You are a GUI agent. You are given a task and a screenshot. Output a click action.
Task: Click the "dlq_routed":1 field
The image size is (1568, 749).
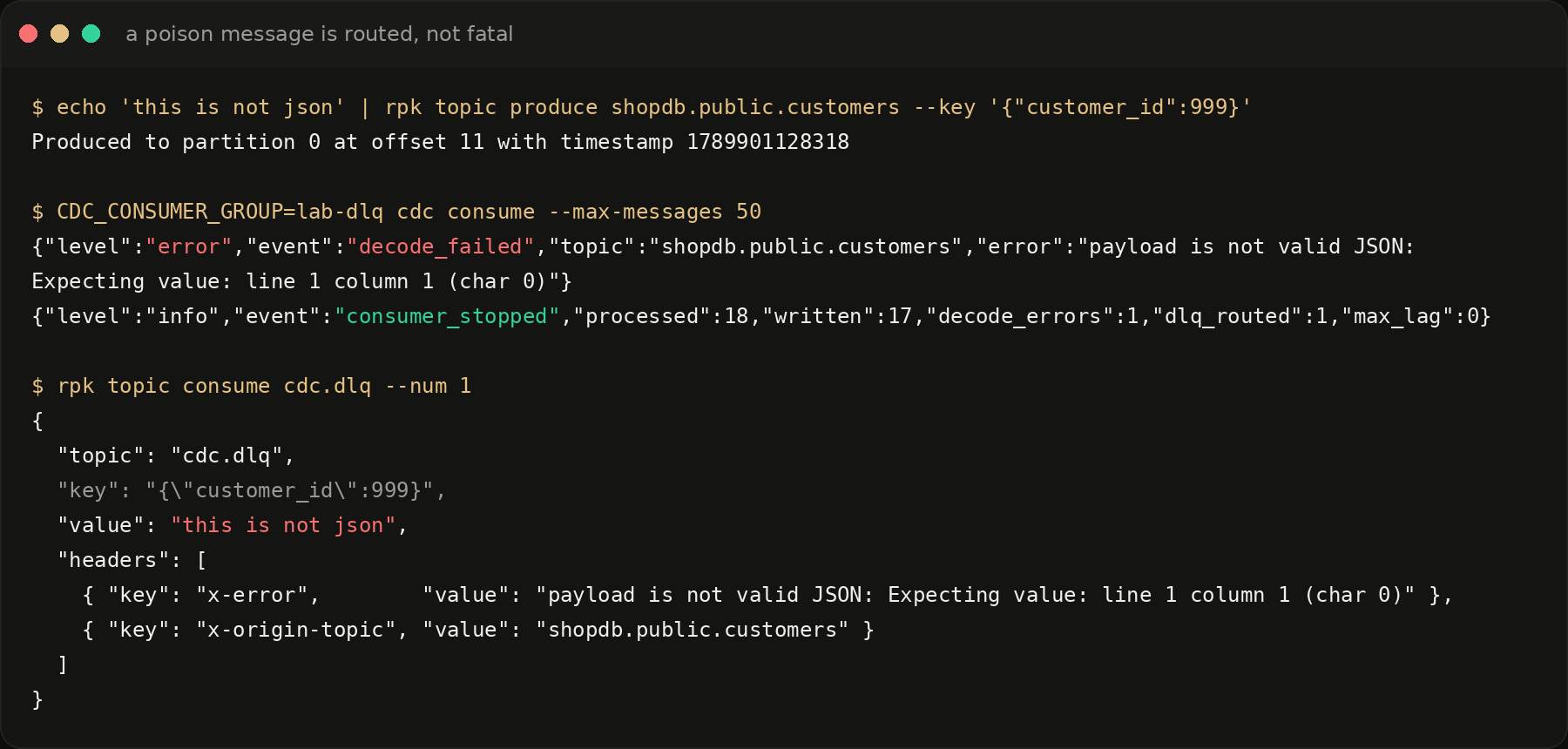pos(1240,316)
